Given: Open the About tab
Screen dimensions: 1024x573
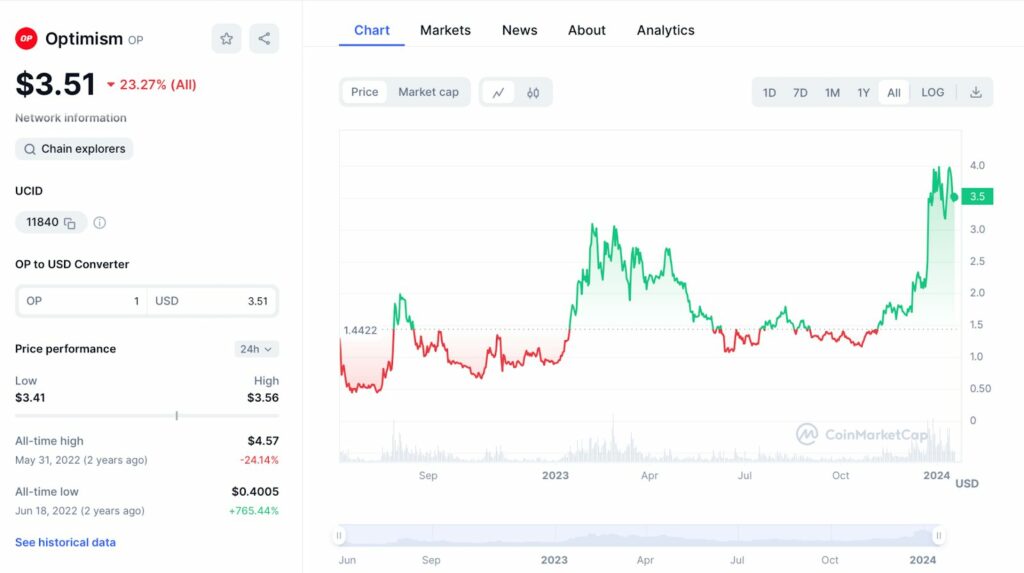Looking at the screenshot, I should [586, 30].
